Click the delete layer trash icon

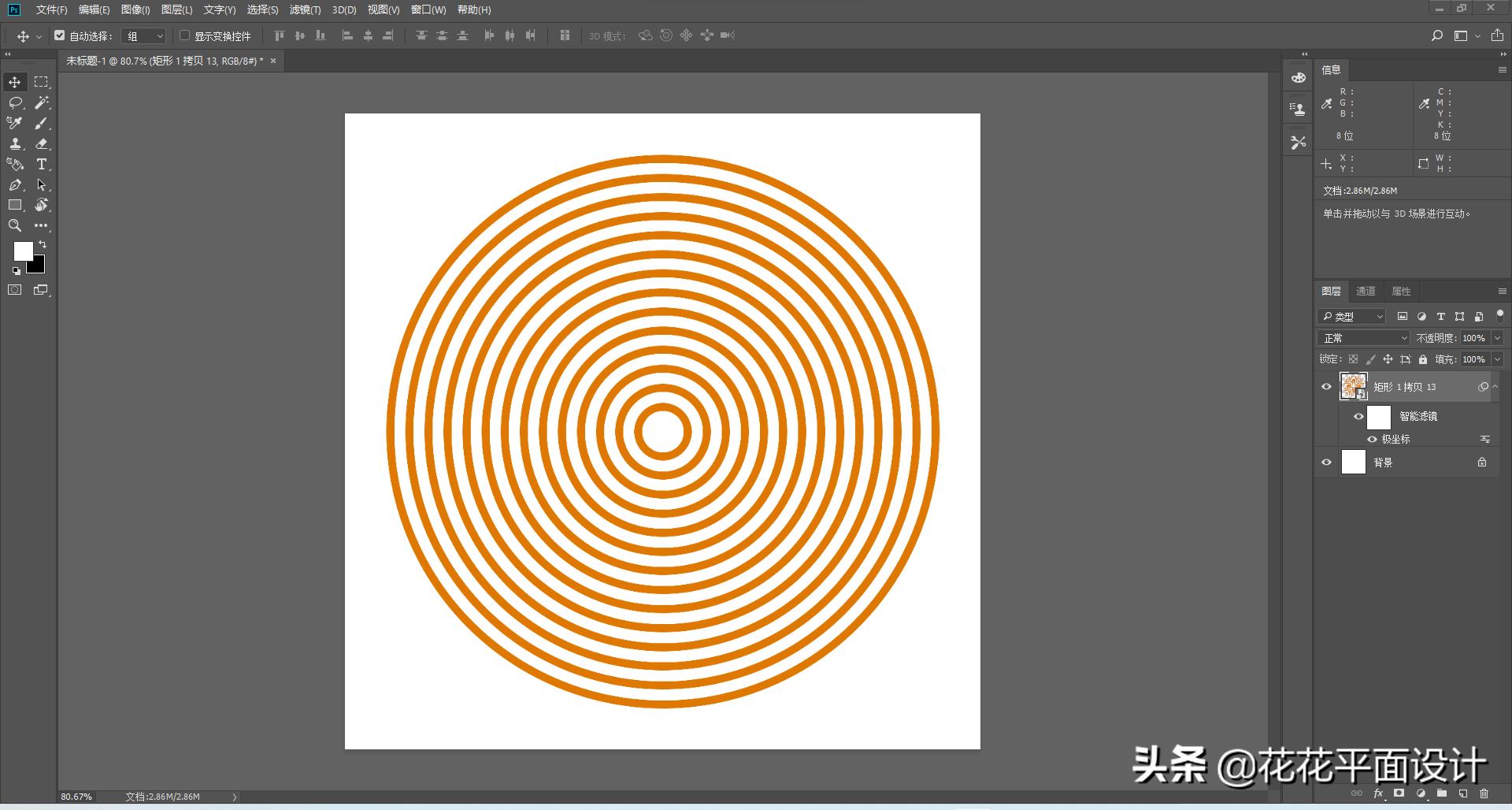coord(1484,793)
